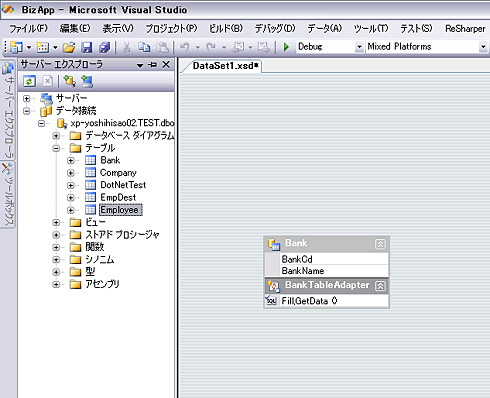Click the Copy icon in the toolbar
The height and width of the screenshot is (398, 490).
pyautogui.click(x=144, y=47)
